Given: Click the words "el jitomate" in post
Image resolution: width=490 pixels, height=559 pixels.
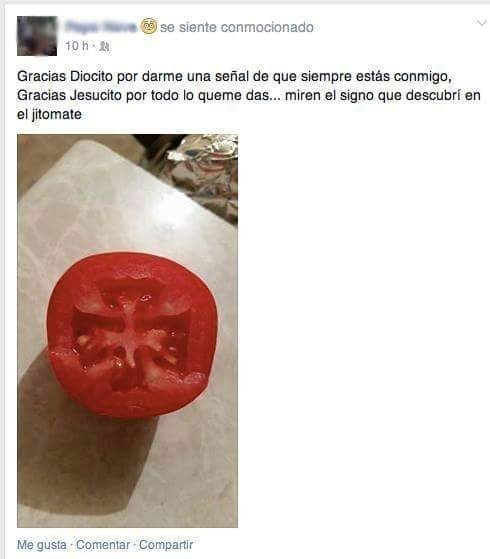Looking at the screenshot, I should [49, 115].
